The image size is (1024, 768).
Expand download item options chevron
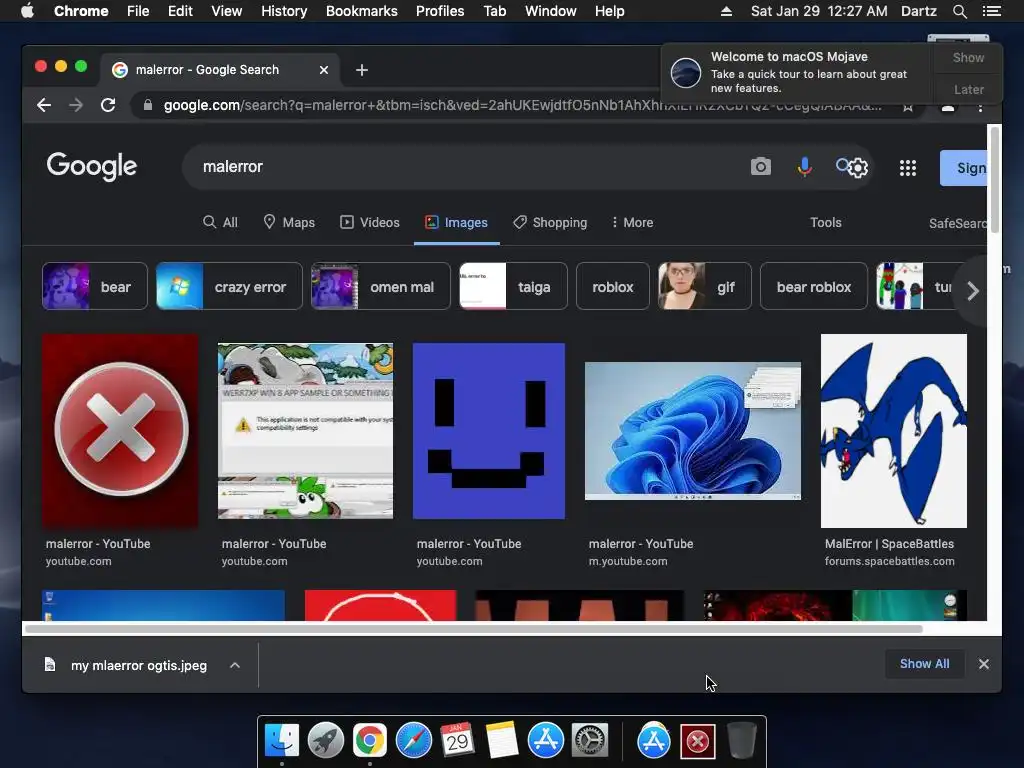235,665
